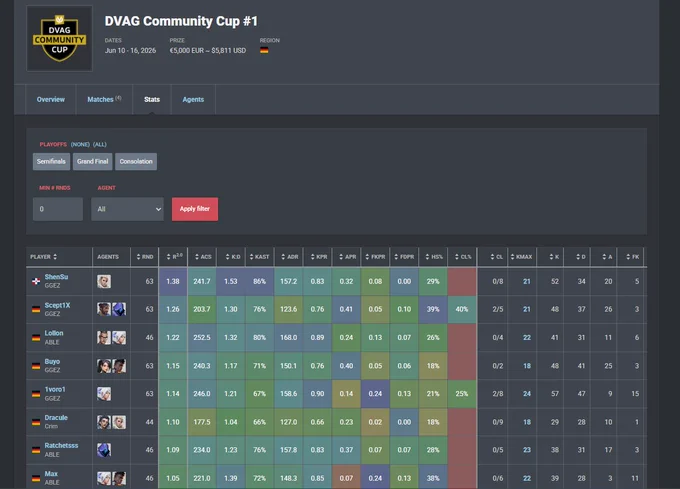
Task: Click Dracule's second agent icon
Action: (119, 422)
